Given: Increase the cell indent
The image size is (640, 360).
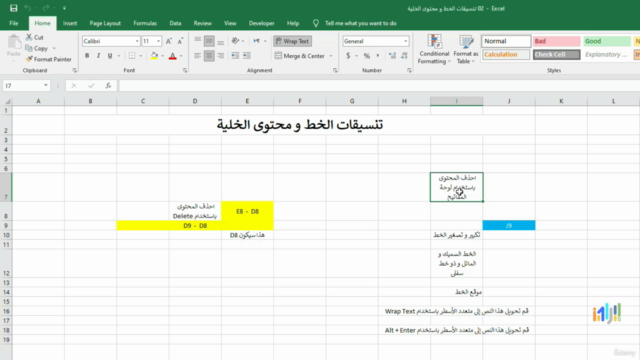Looking at the screenshot, I should point(247,56).
